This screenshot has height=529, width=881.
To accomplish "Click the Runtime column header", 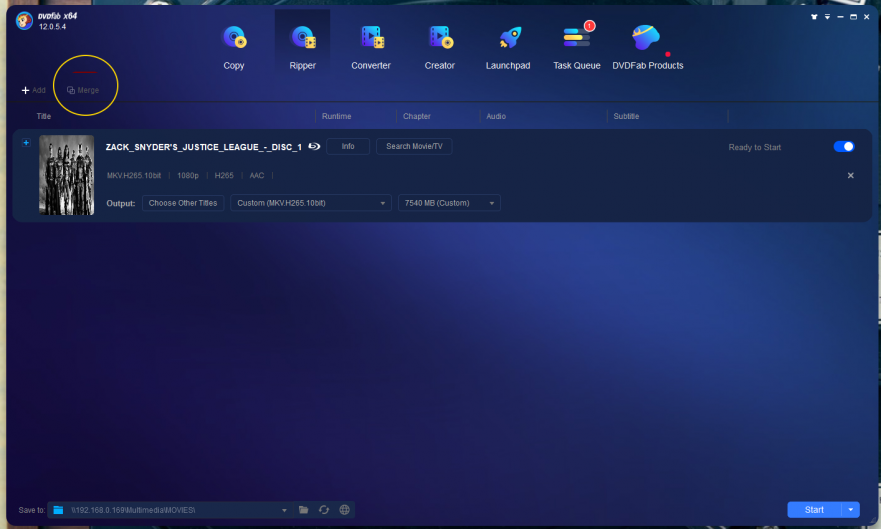I will click(x=337, y=116).
